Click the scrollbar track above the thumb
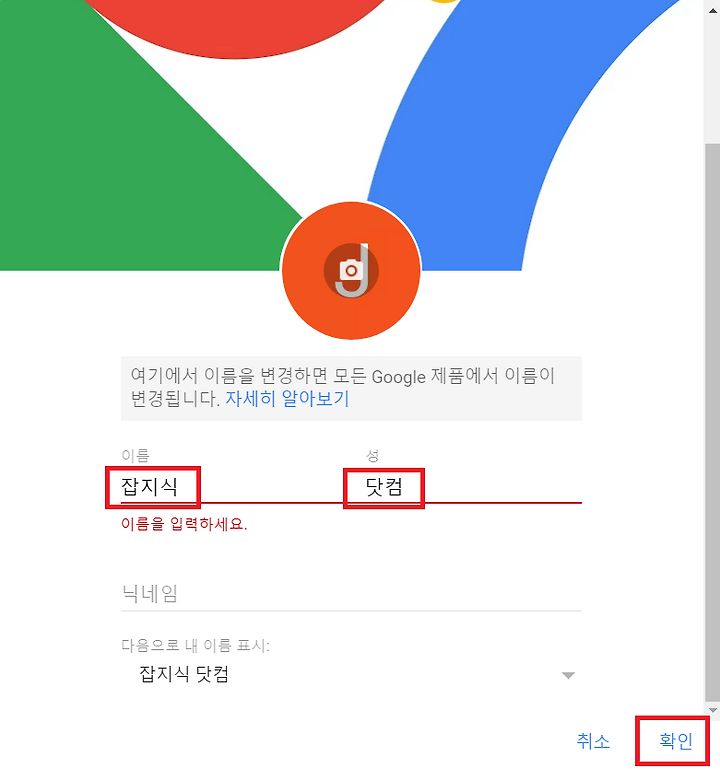Image resolution: width=720 pixels, height=780 pixels. coord(713,80)
